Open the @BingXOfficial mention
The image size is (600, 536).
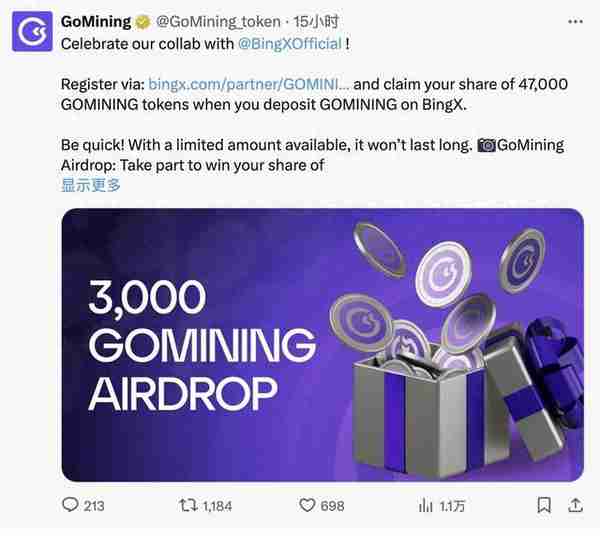pos(290,44)
